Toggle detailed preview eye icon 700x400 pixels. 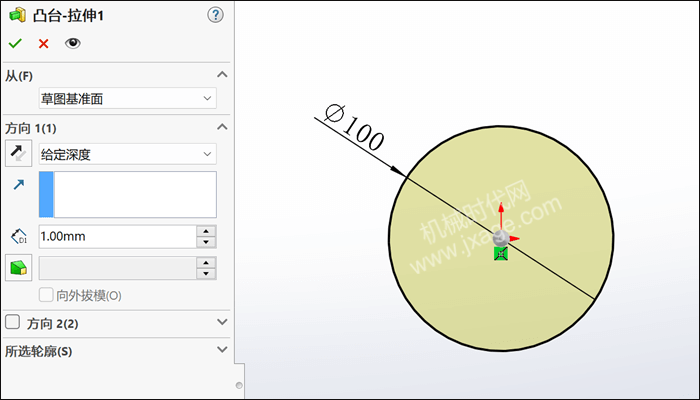[x=72, y=43]
